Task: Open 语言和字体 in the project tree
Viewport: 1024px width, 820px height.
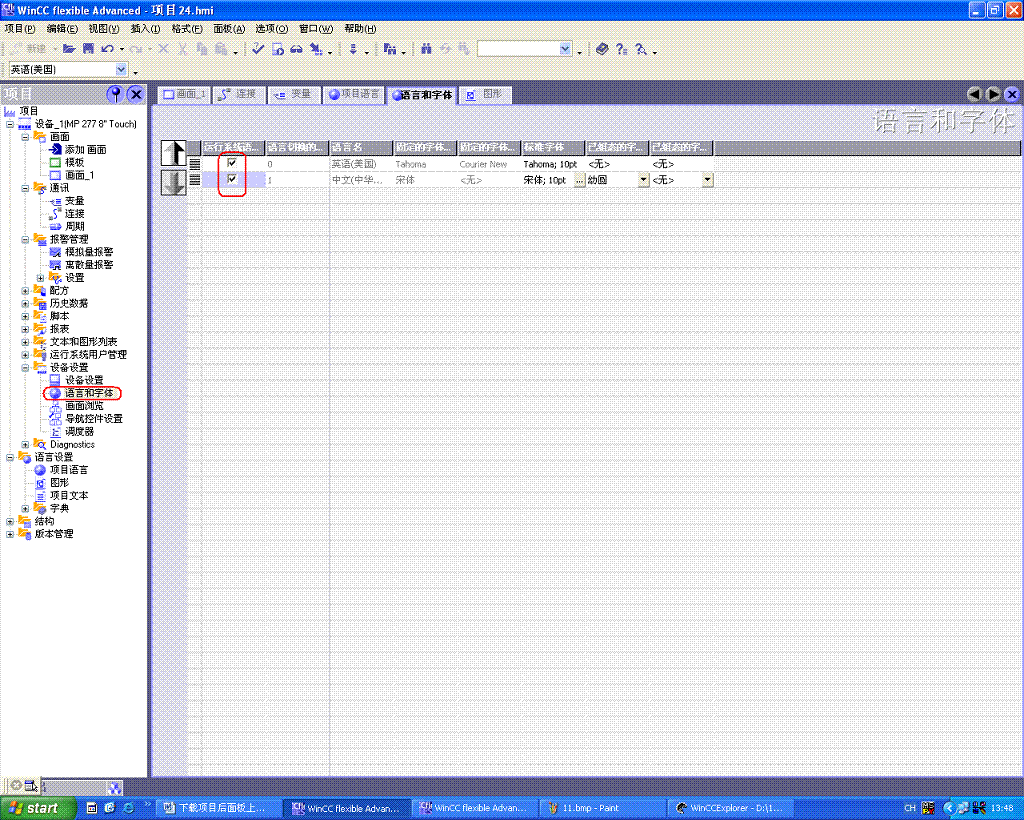Action: 89,393
